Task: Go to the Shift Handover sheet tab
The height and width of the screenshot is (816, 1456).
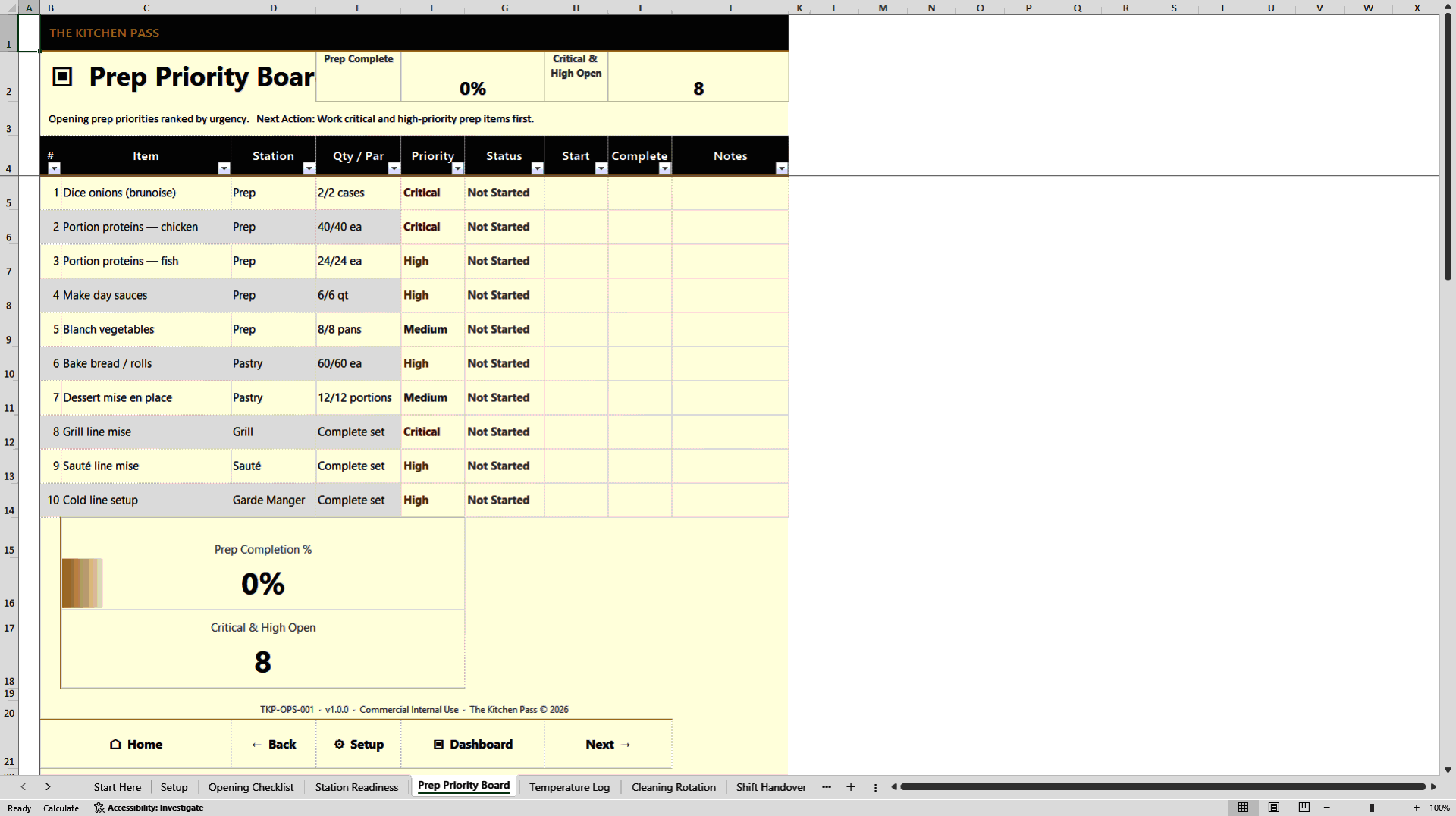Action: (770, 787)
